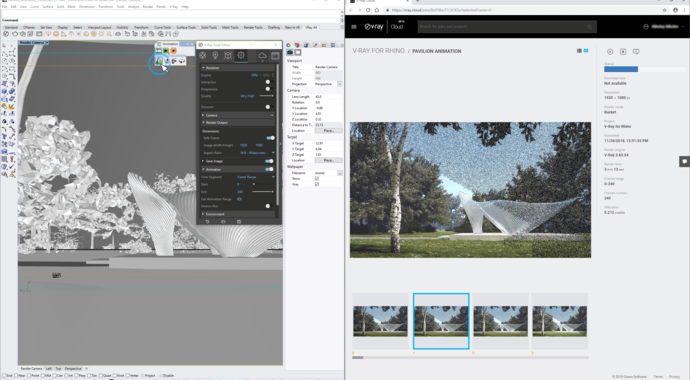
Task: Open the user account dropdown in V-Ray Cloud
Action: (664, 26)
